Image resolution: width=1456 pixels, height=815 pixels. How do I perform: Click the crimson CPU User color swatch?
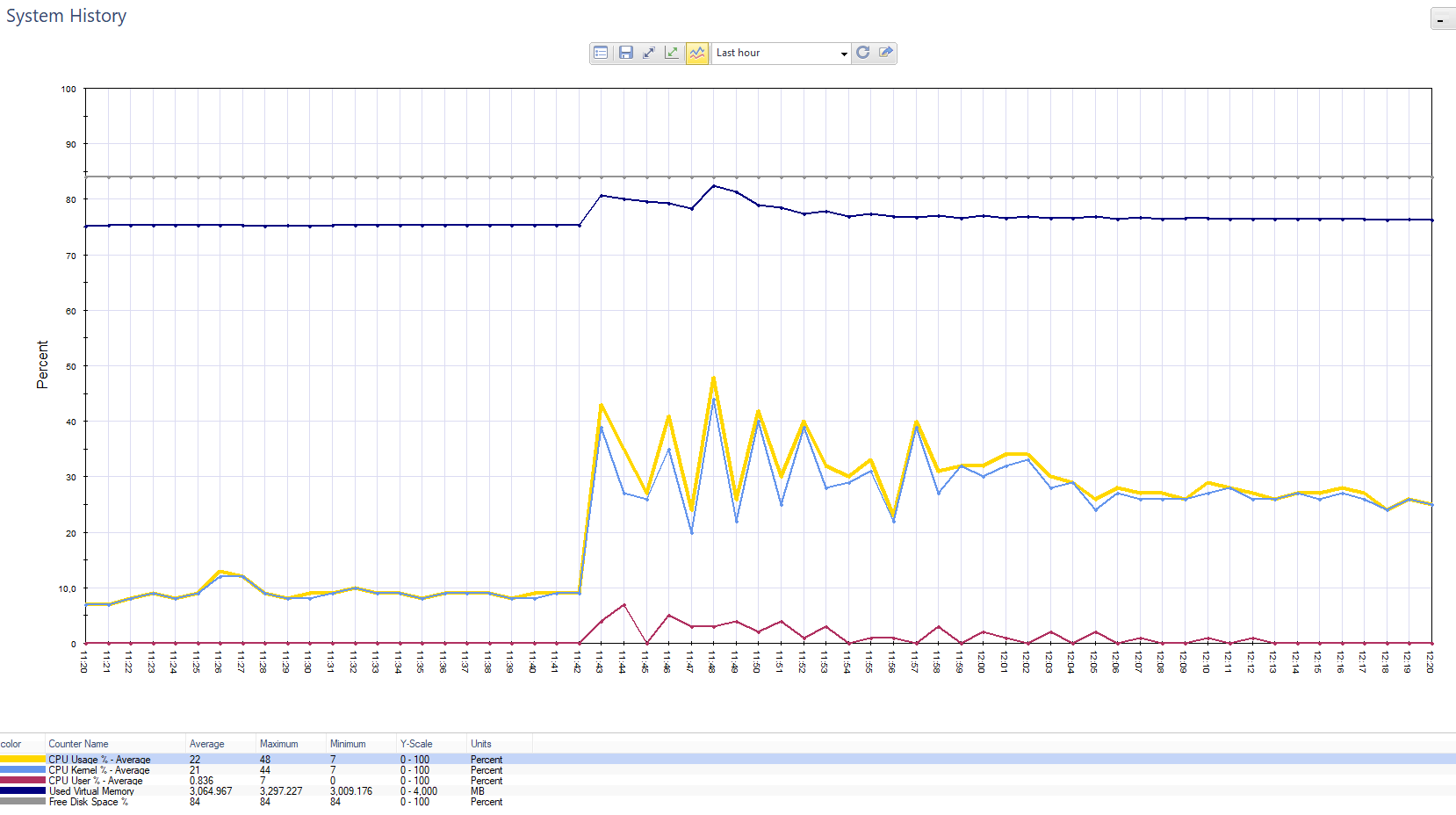click(23, 780)
